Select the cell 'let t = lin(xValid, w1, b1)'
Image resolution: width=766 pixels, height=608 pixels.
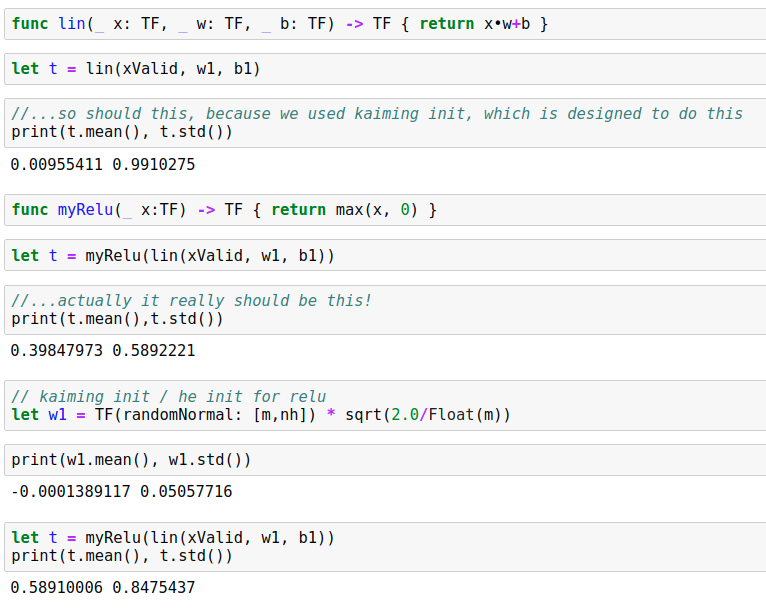[385, 69]
